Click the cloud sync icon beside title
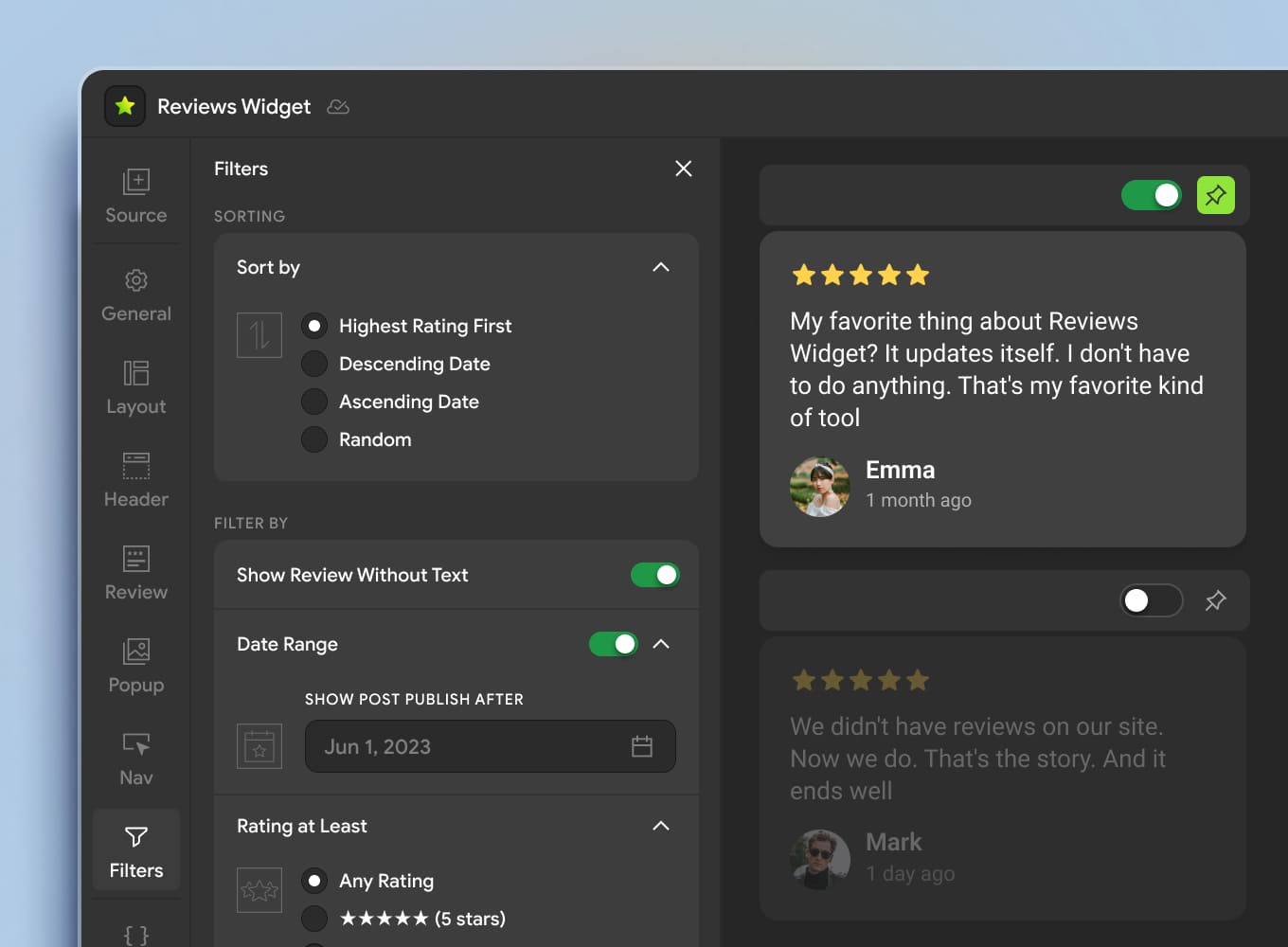Viewport: 1288px width, 947px height. click(338, 107)
